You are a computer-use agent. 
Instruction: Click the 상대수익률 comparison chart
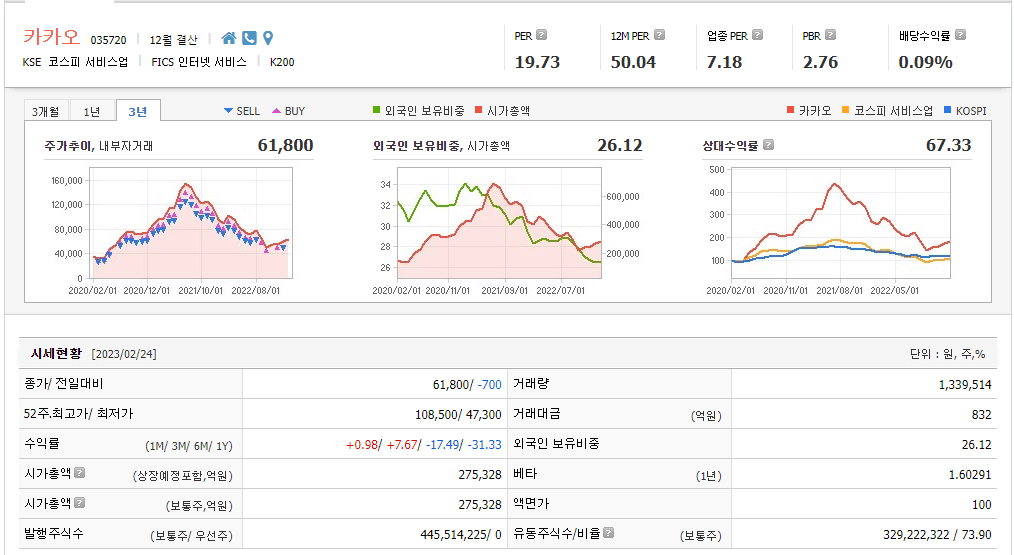tap(841, 223)
